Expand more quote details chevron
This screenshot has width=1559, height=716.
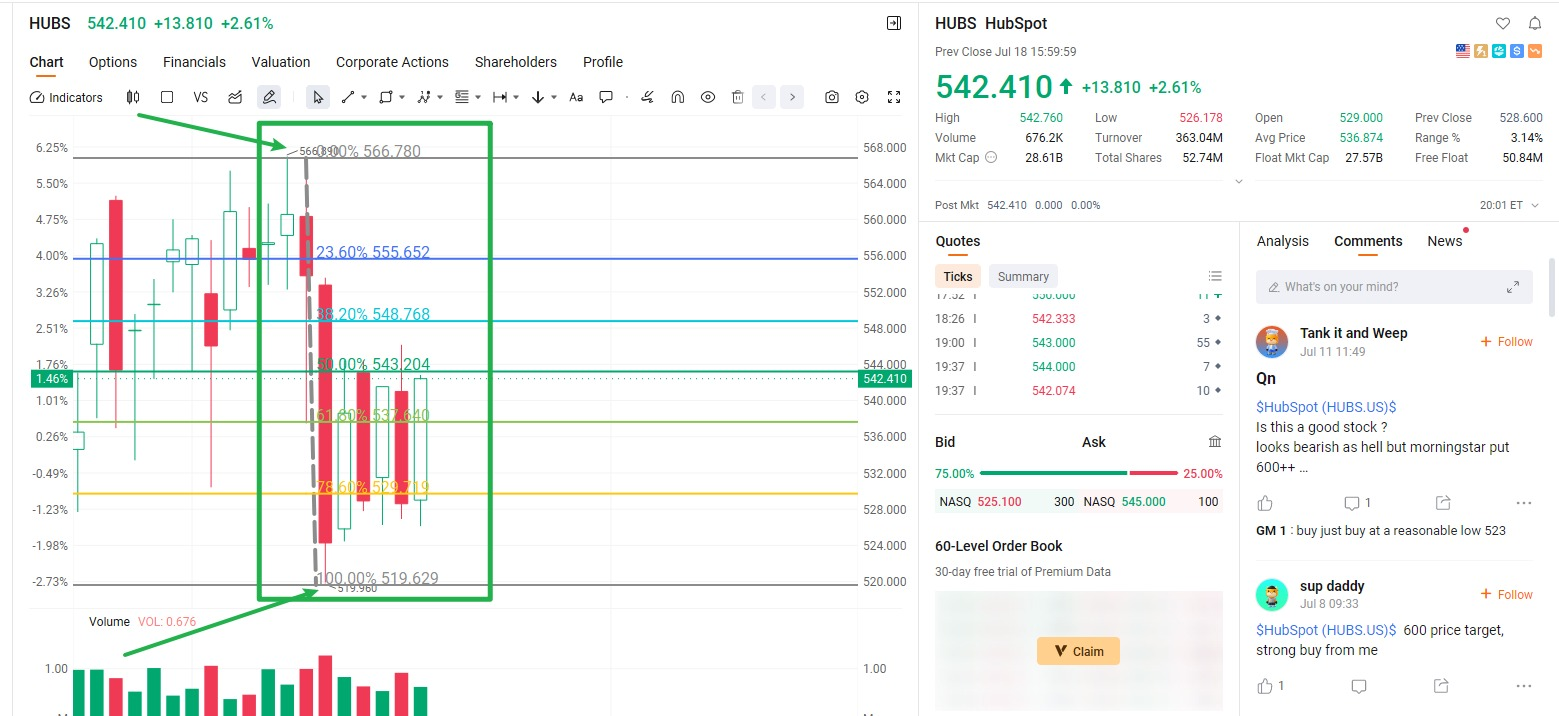point(1239,182)
